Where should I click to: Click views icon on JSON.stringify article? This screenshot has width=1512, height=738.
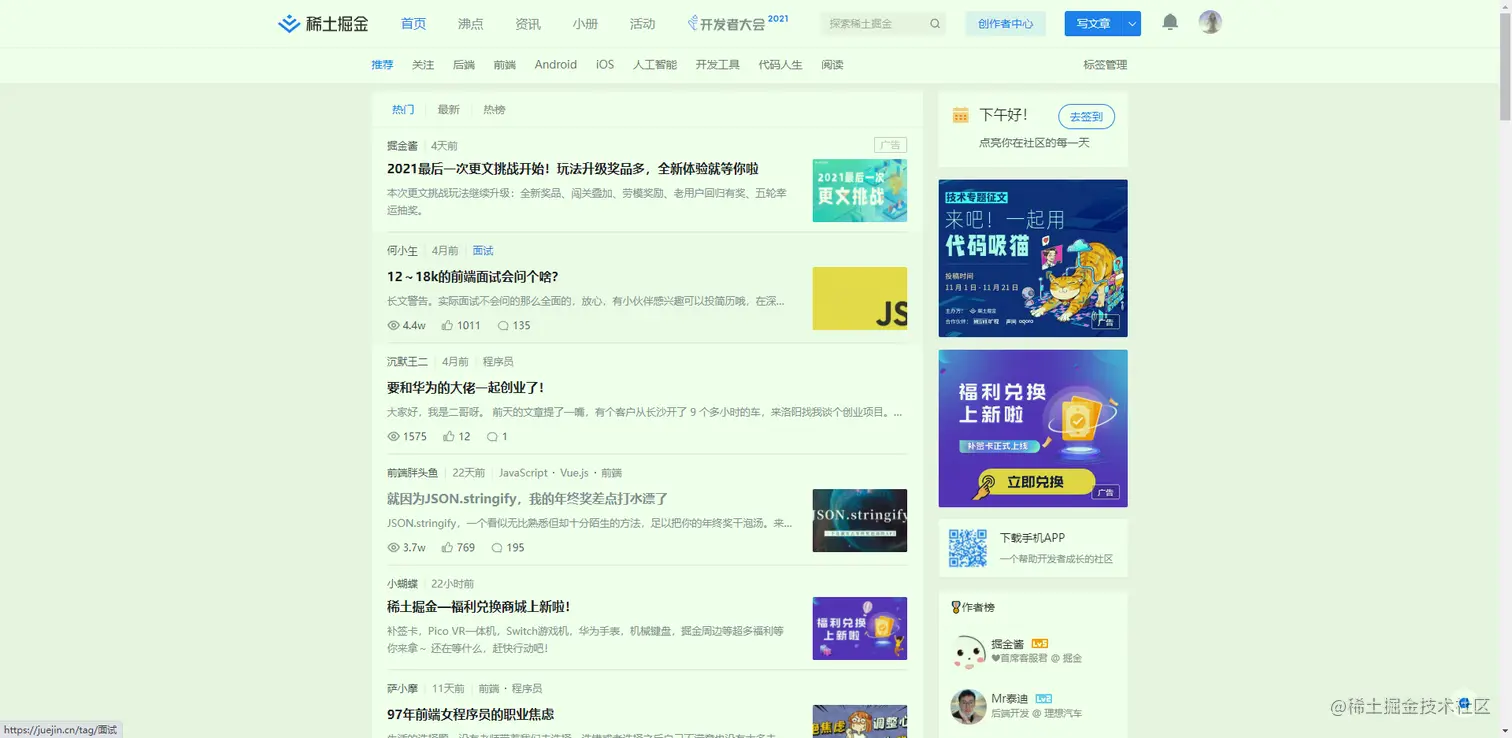click(x=393, y=548)
